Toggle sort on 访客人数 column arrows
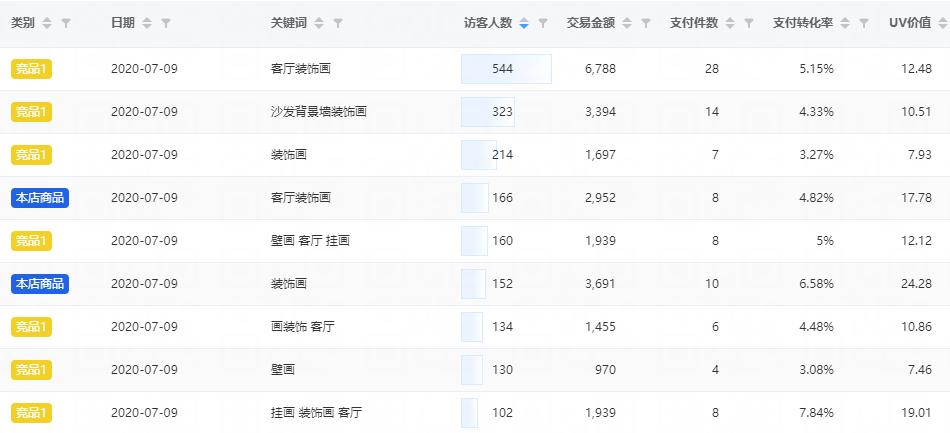Viewport: 950px width, 433px height. (524, 23)
